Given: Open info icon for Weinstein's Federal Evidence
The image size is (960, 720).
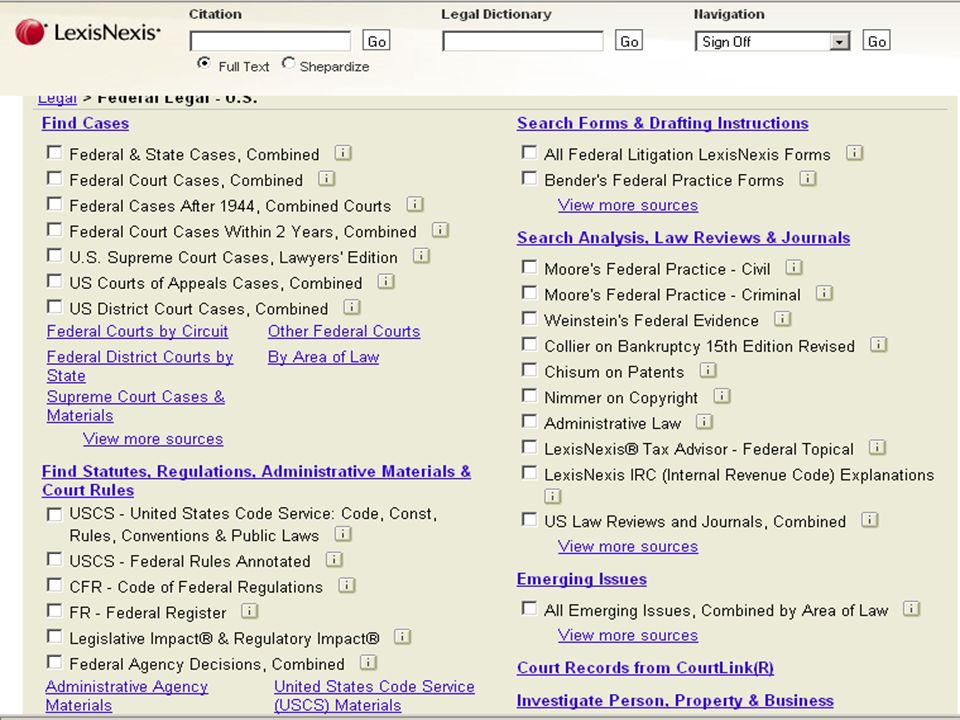Looking at the screenshot, I should pos(782,318).
